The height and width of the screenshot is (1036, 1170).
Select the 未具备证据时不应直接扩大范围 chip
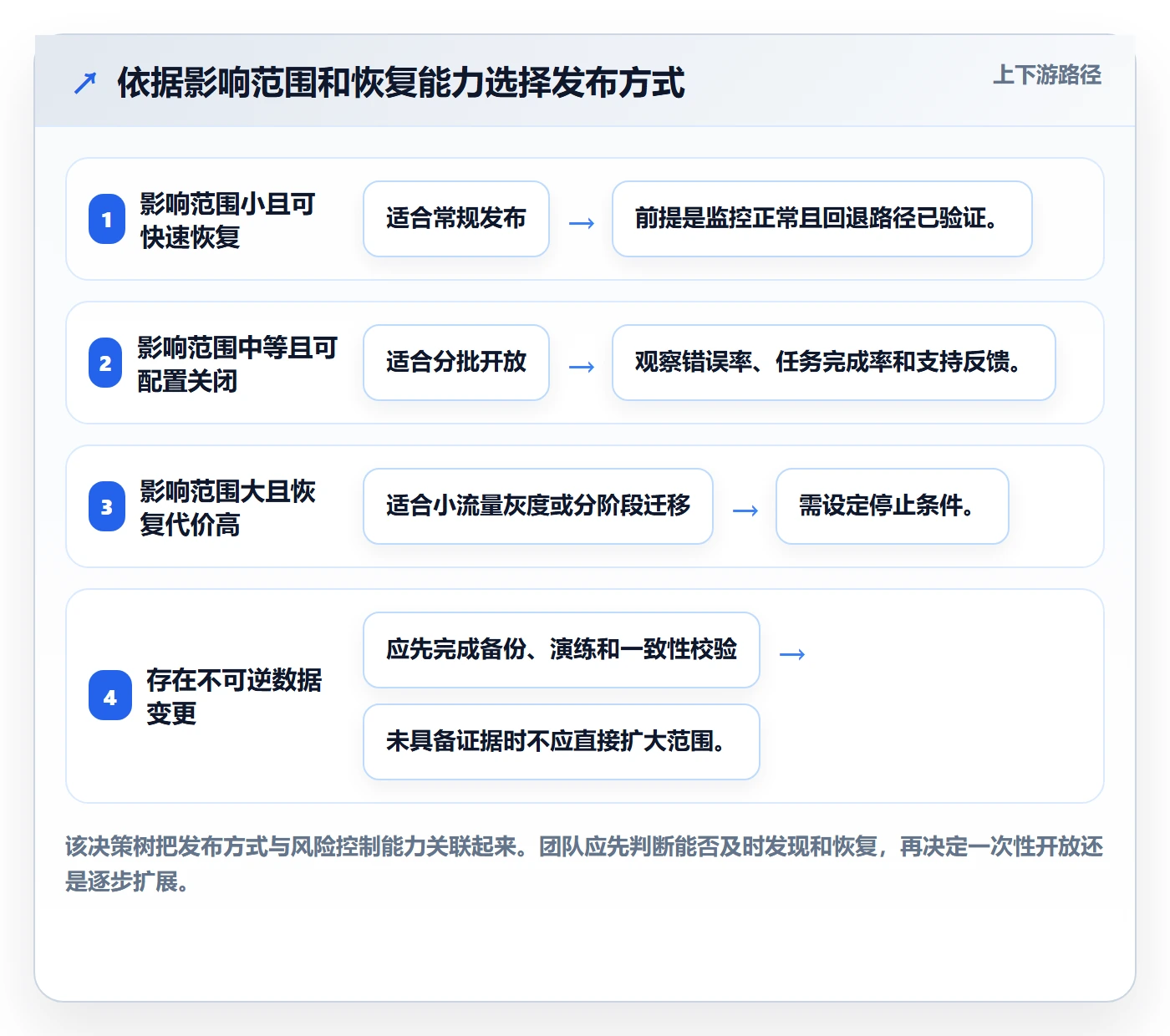point(562,742)
